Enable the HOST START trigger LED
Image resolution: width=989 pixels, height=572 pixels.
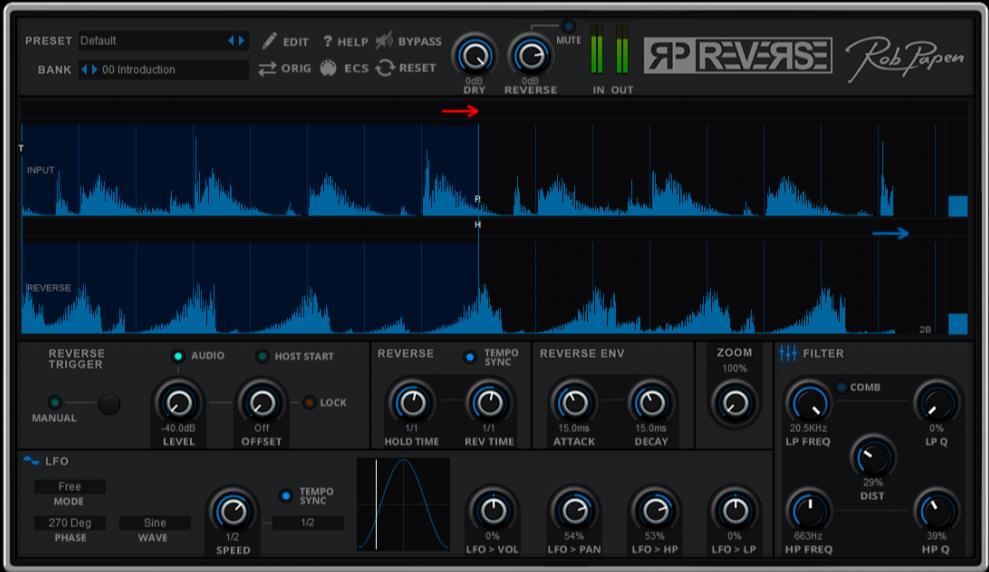[262, 356]
